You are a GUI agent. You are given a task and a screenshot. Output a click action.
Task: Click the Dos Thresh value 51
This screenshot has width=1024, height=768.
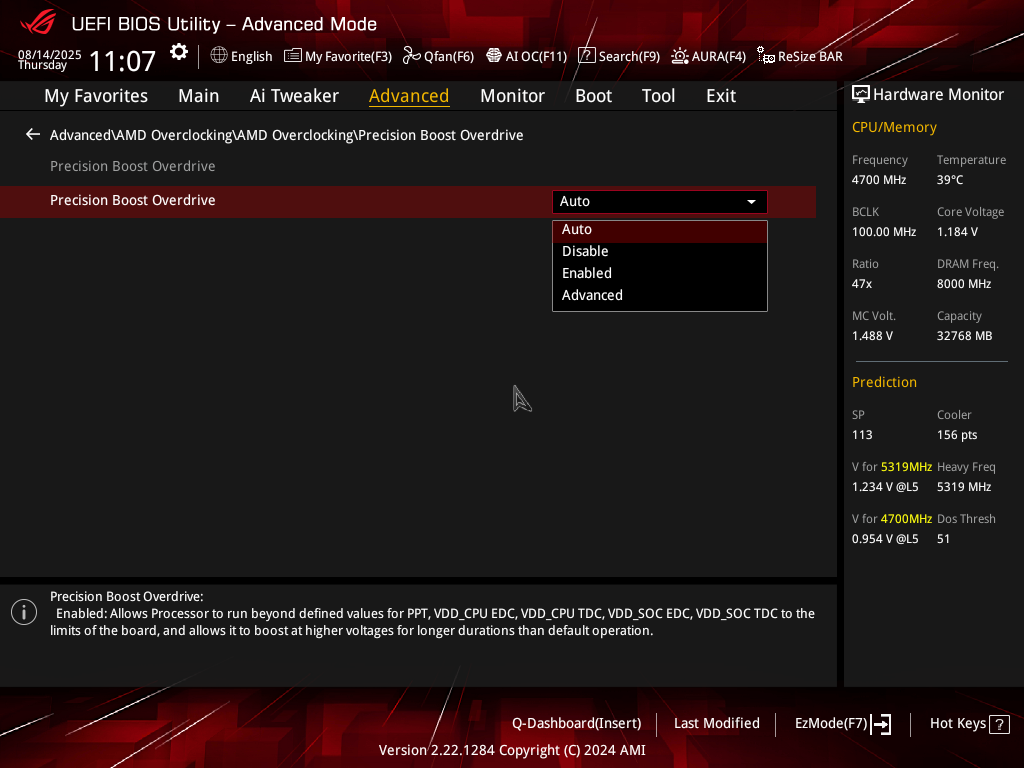[943, 539]
